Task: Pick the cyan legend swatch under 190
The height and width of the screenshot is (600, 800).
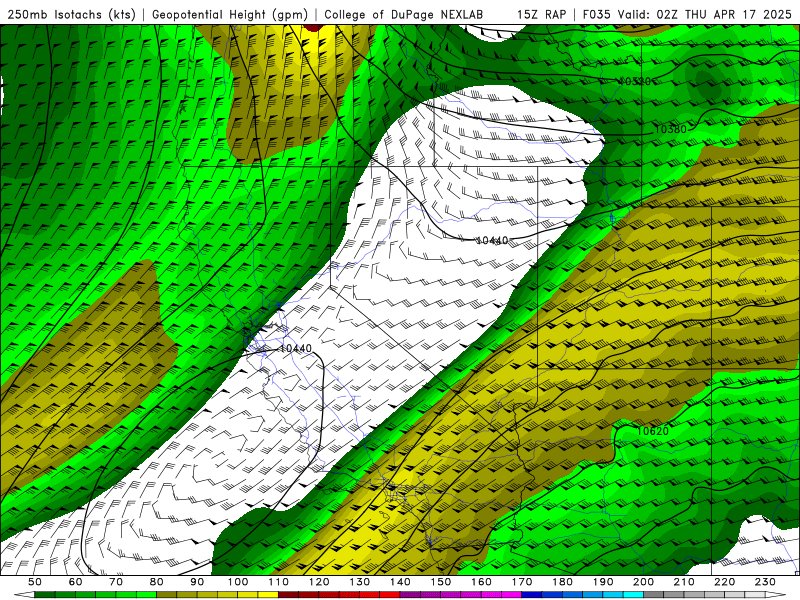Action: pyautogui.click(x=613, y=595)
